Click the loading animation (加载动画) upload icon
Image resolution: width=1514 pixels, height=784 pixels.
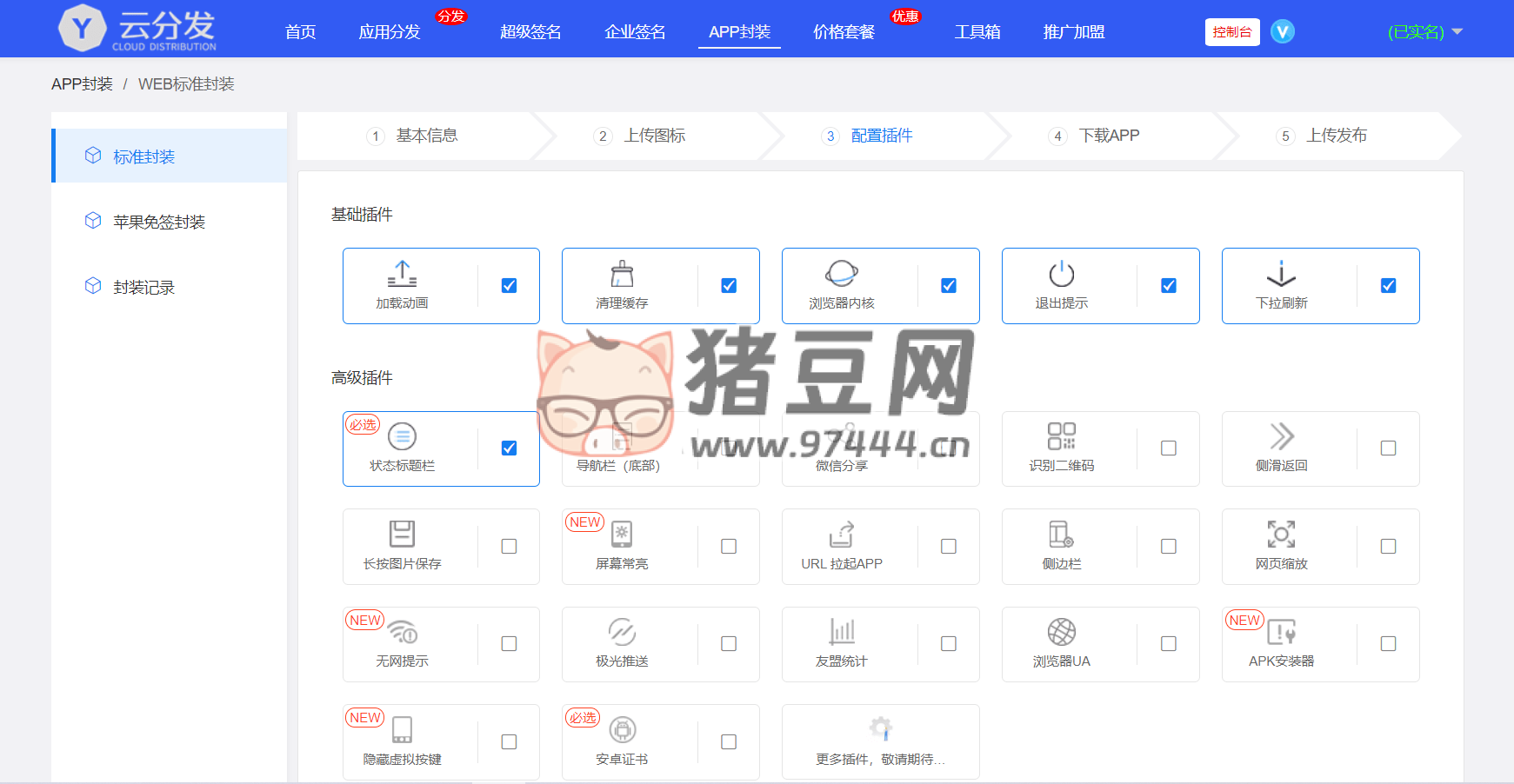tap(402, 274)
